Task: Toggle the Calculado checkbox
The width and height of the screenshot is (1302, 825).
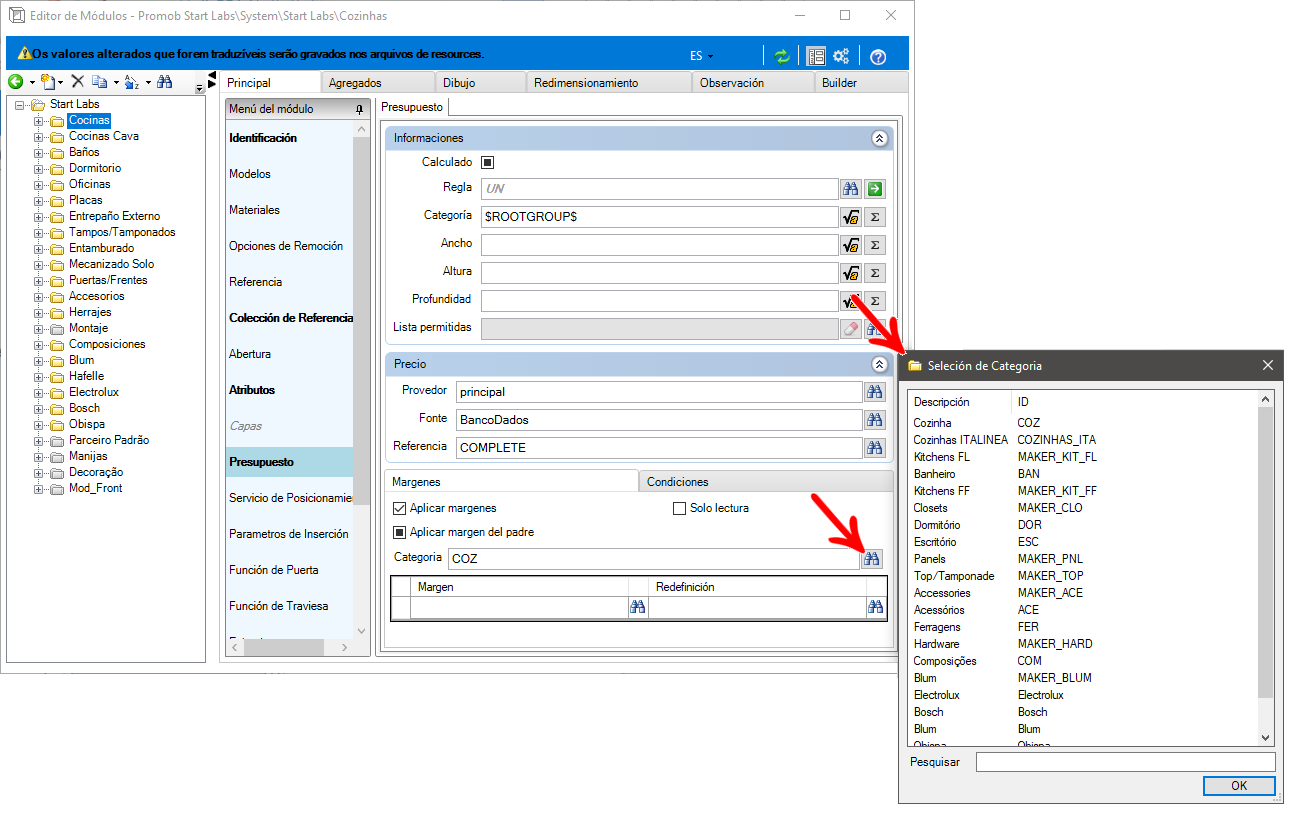Action: (488, 162)
